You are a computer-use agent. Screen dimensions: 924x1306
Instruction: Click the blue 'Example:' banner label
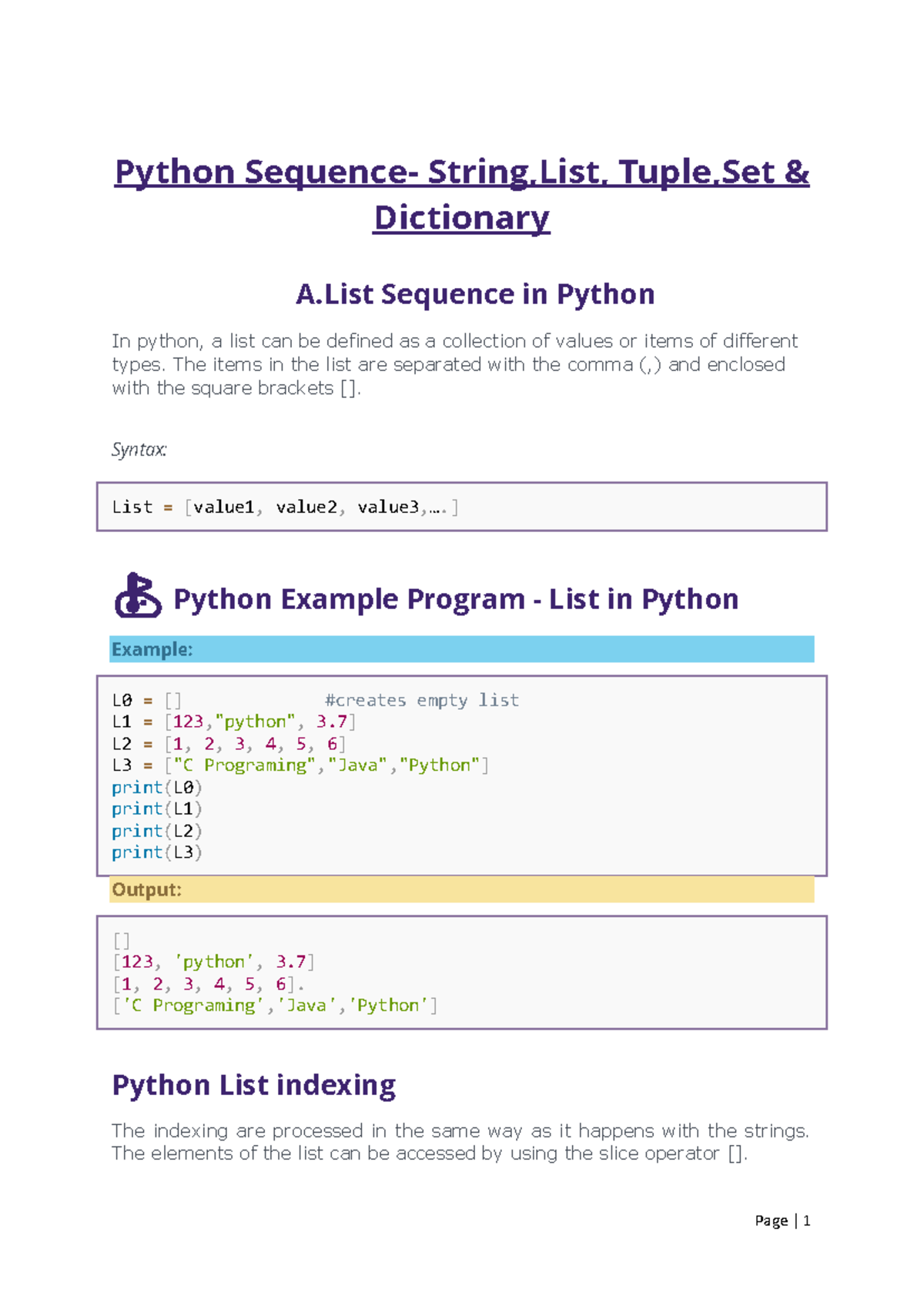152,650
